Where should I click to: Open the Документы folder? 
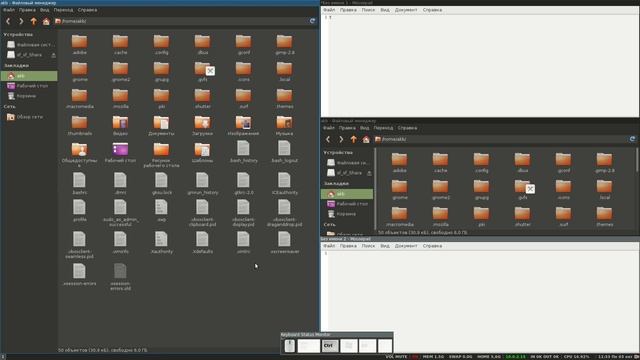(161, 125)
